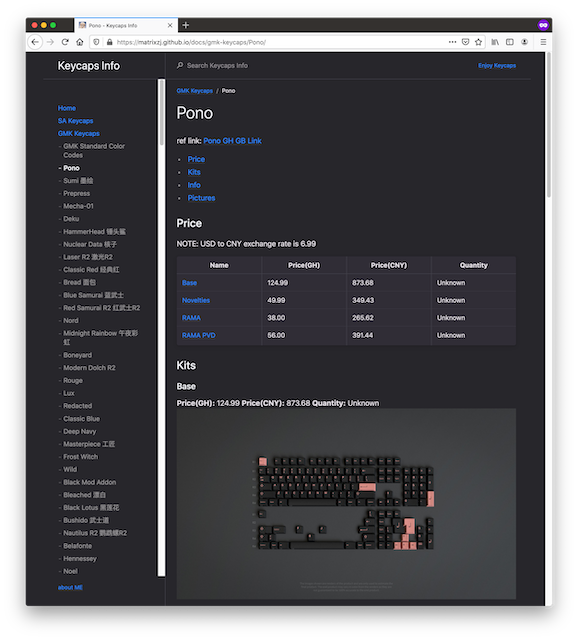Reload the page with the refresh icon
Viewport: 578px width, 640px height.
[65, 42]
